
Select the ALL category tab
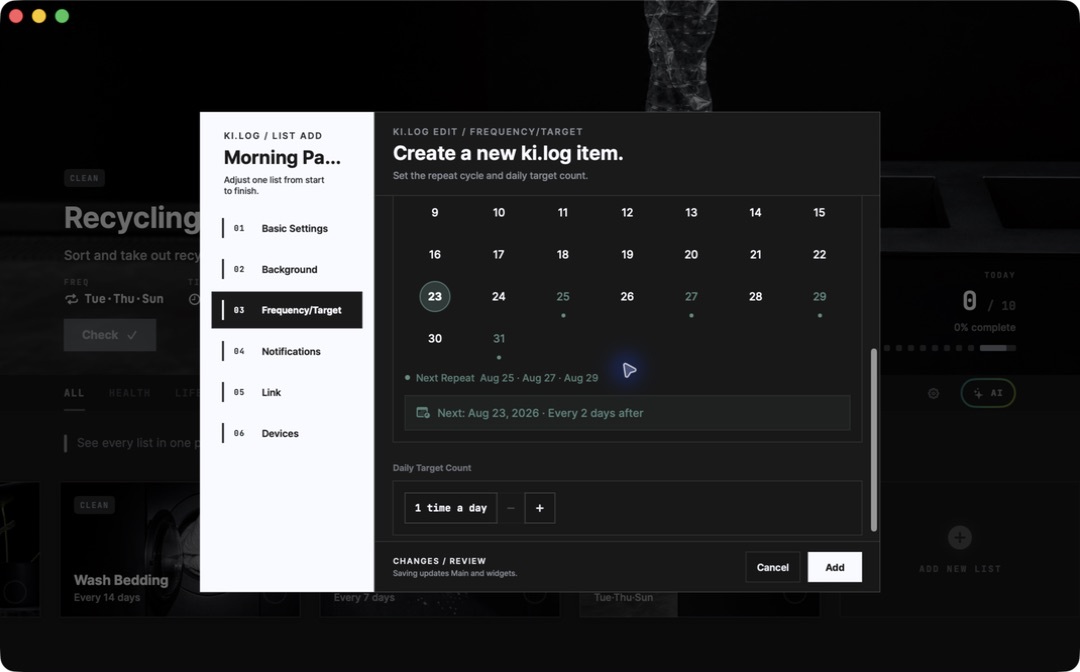coord(74,393)
